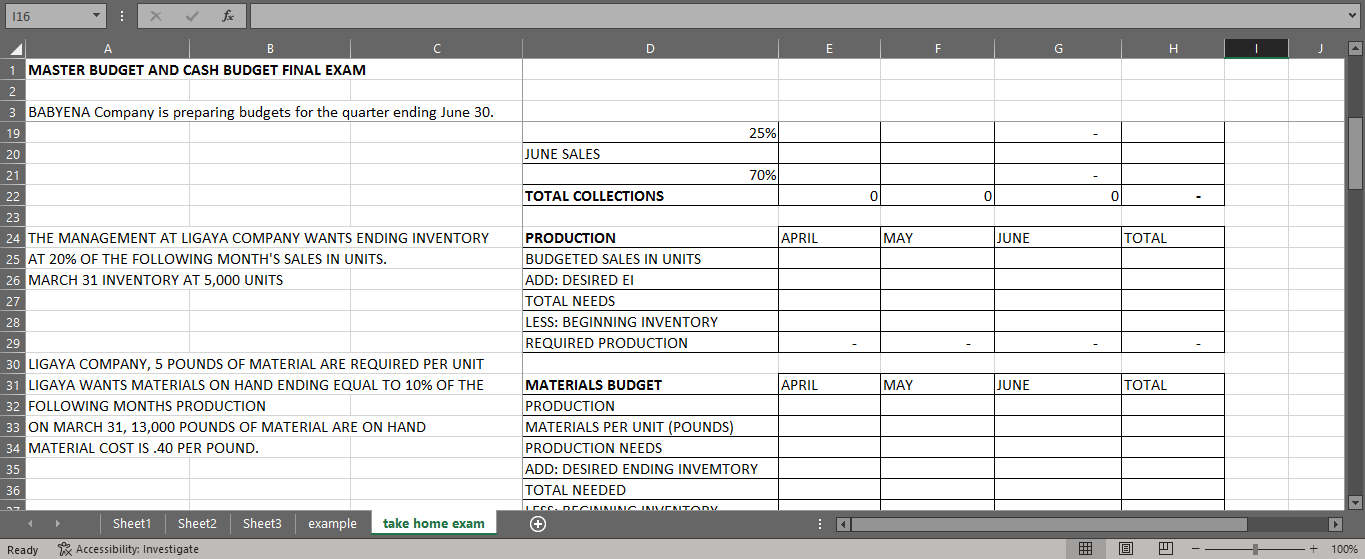Screen dimensions: 1365x559
Task: Select the JUNE SALES cell
Action: (x=650, y=154)
